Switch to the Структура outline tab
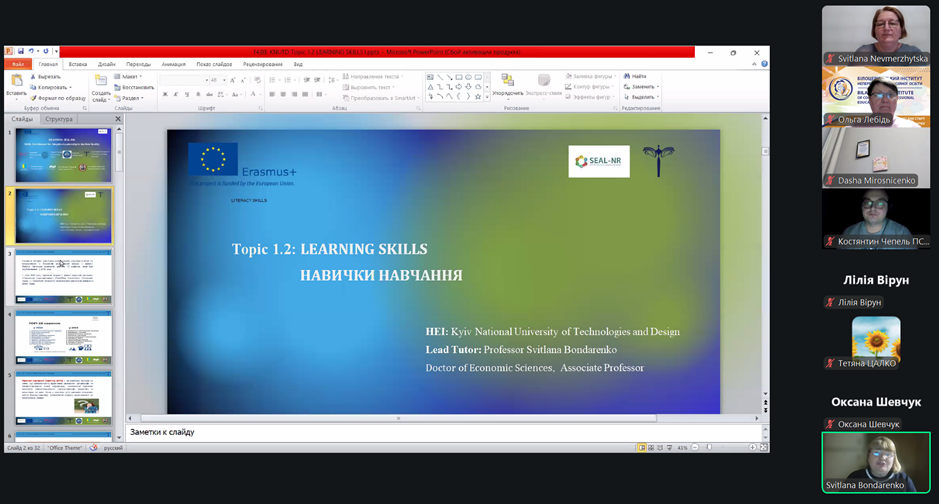The width and height of the screenshot is (939, 504). 58,119
